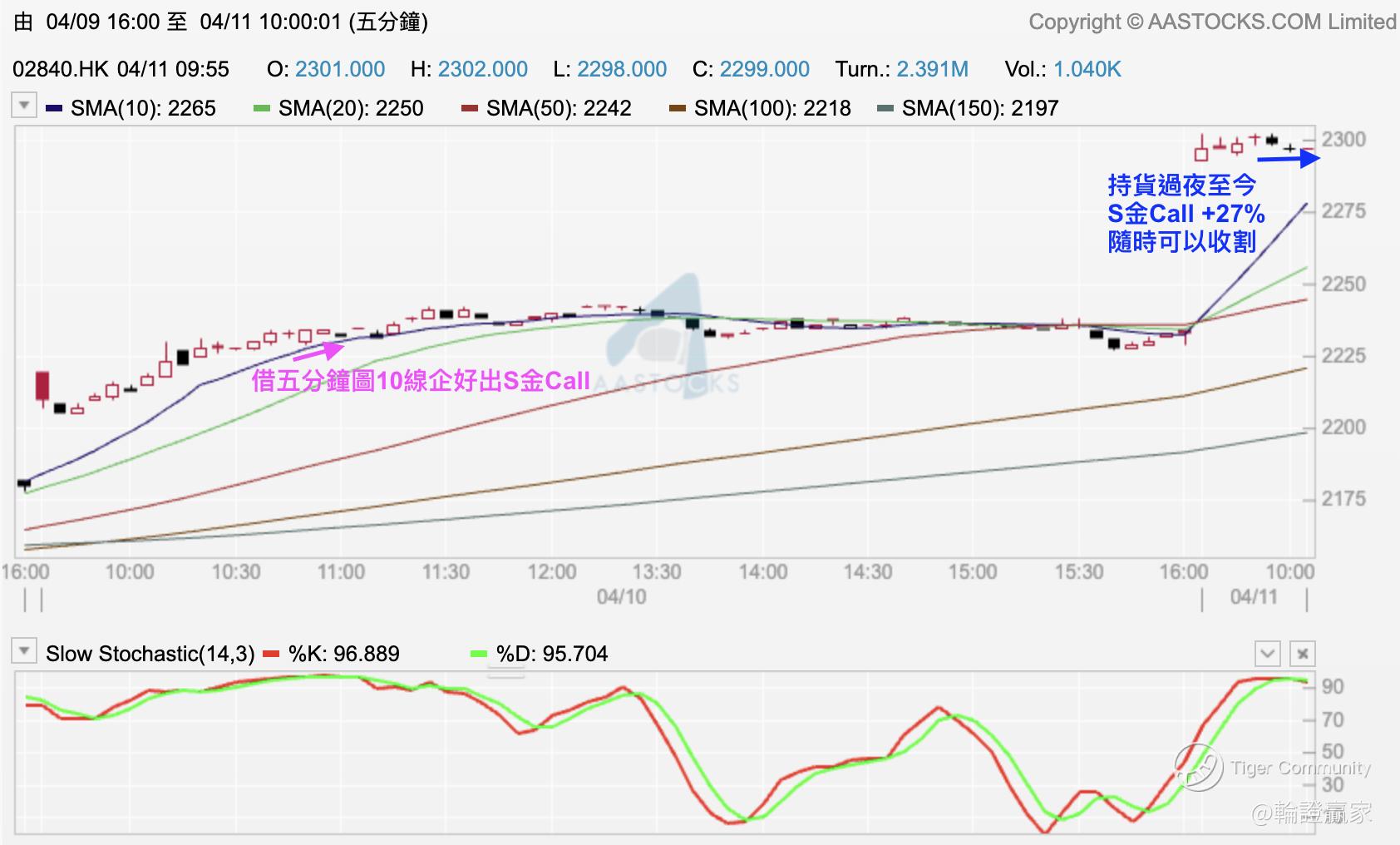Click the 14:00 time axis label
1400x845 pixels.
point(763,572)
